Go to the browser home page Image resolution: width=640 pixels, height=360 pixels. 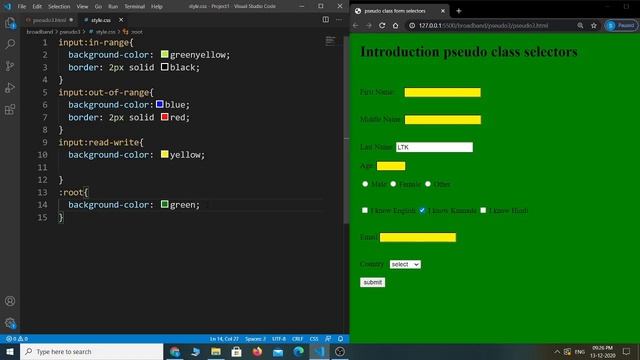pyautogui.click(x=396, y=25)
